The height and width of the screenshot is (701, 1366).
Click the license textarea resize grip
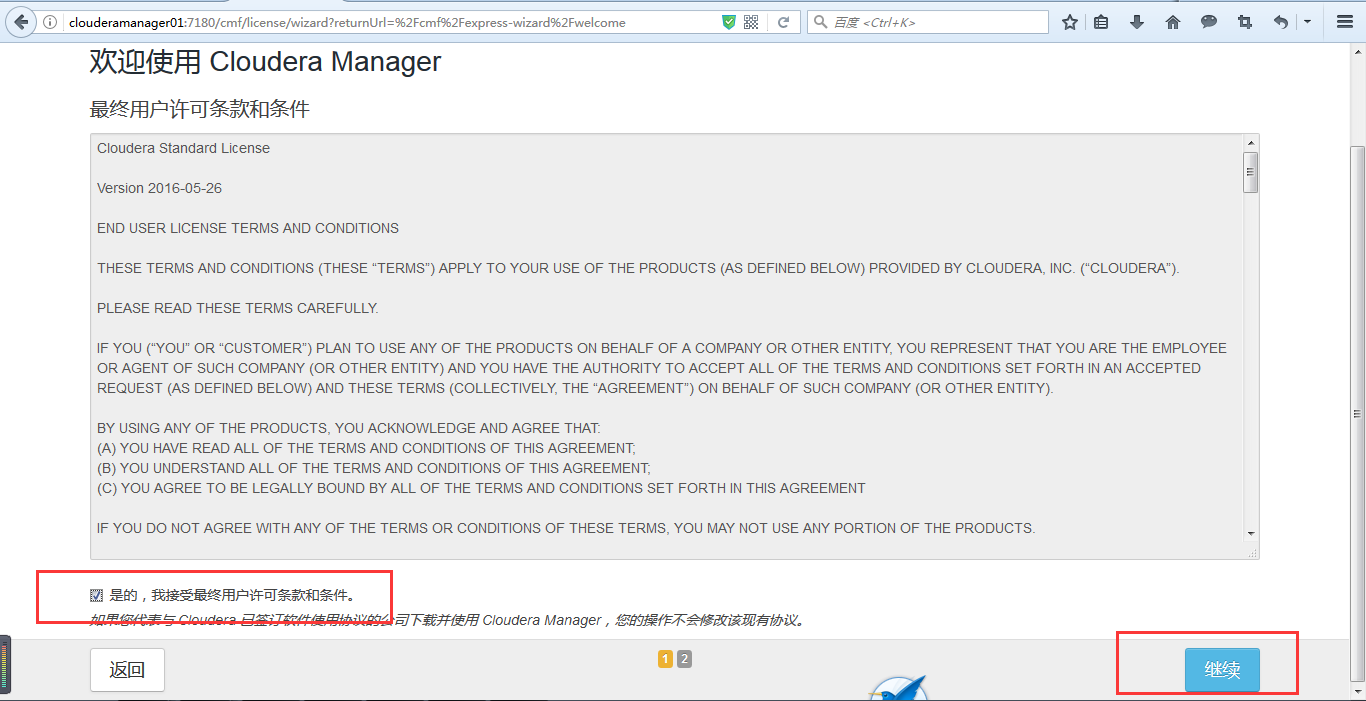tap(1253, 552)
